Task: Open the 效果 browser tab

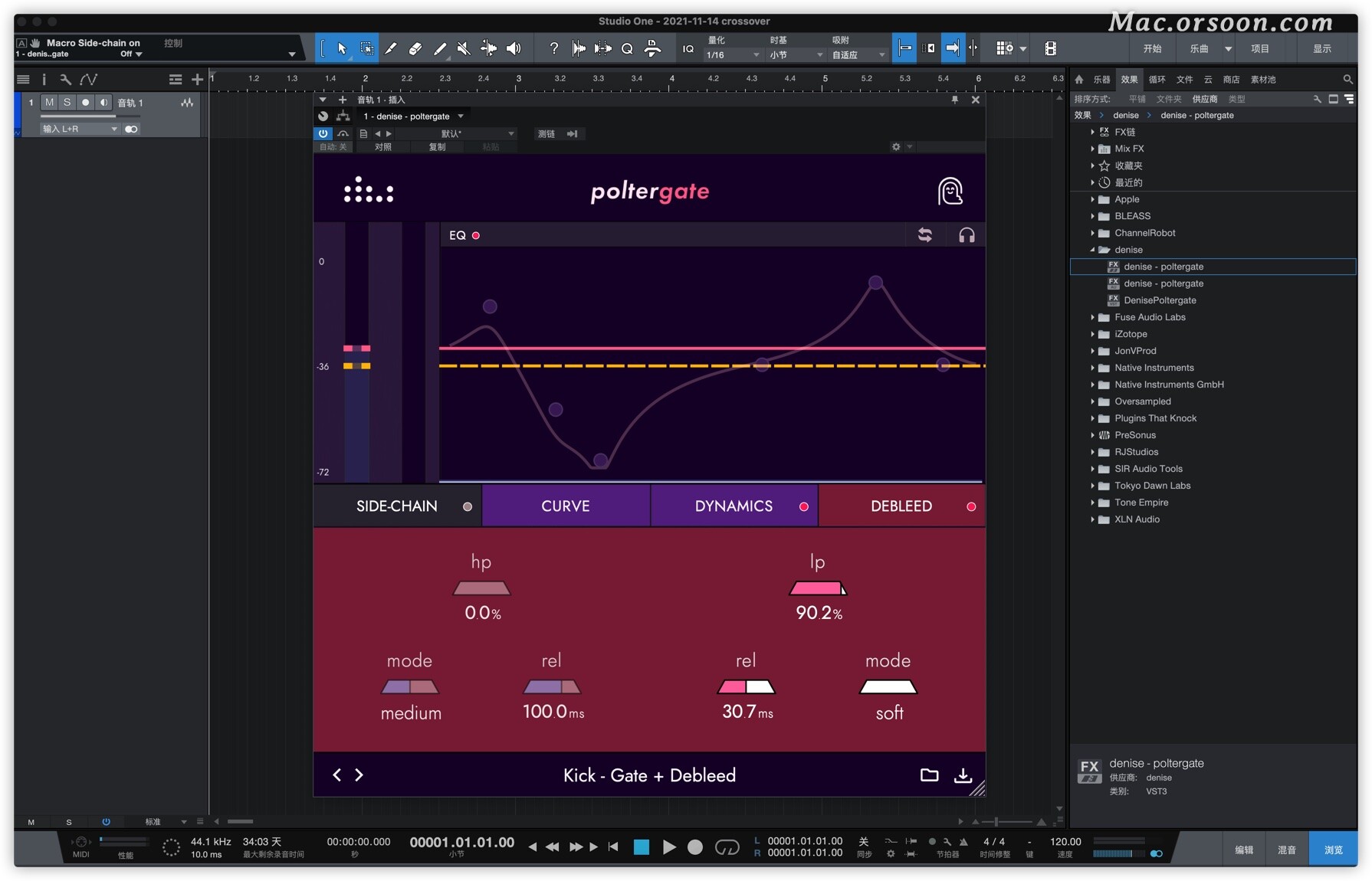Action: click(1129, 79)
